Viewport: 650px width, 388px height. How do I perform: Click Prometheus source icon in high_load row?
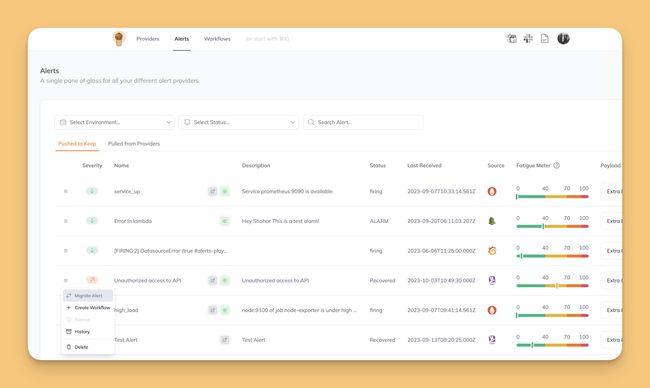(x=492, y=310)
